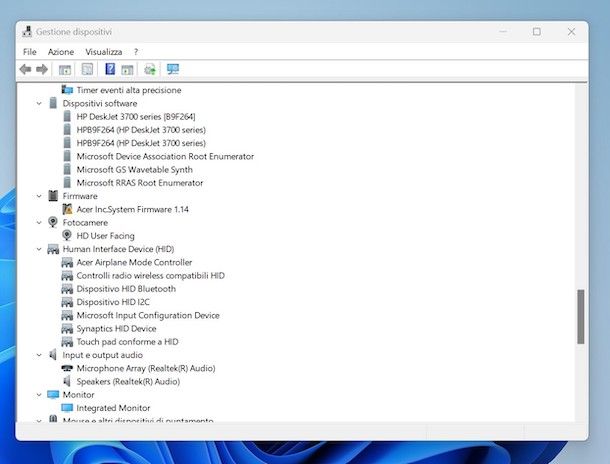This screenshot has height=464, width=610.
Task: Select Microsoft RRAS Root Enumerator
Action: click(140, 182)
